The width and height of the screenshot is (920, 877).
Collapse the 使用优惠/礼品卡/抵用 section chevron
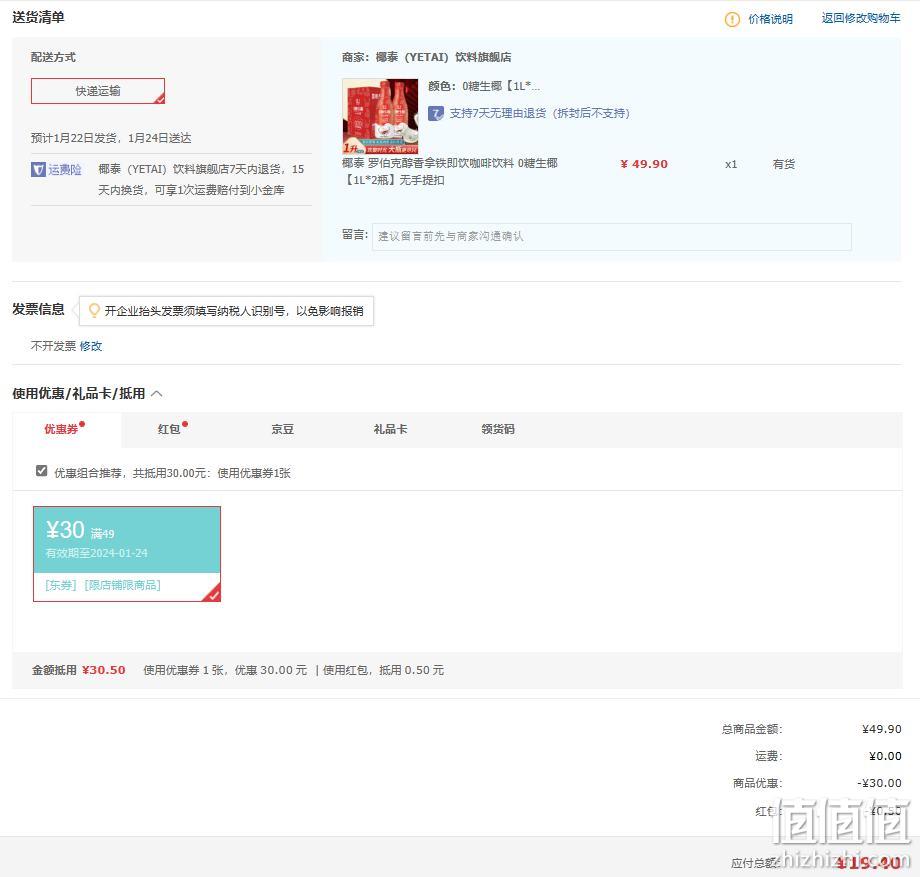pyautogui.click(x=157, y=394)
